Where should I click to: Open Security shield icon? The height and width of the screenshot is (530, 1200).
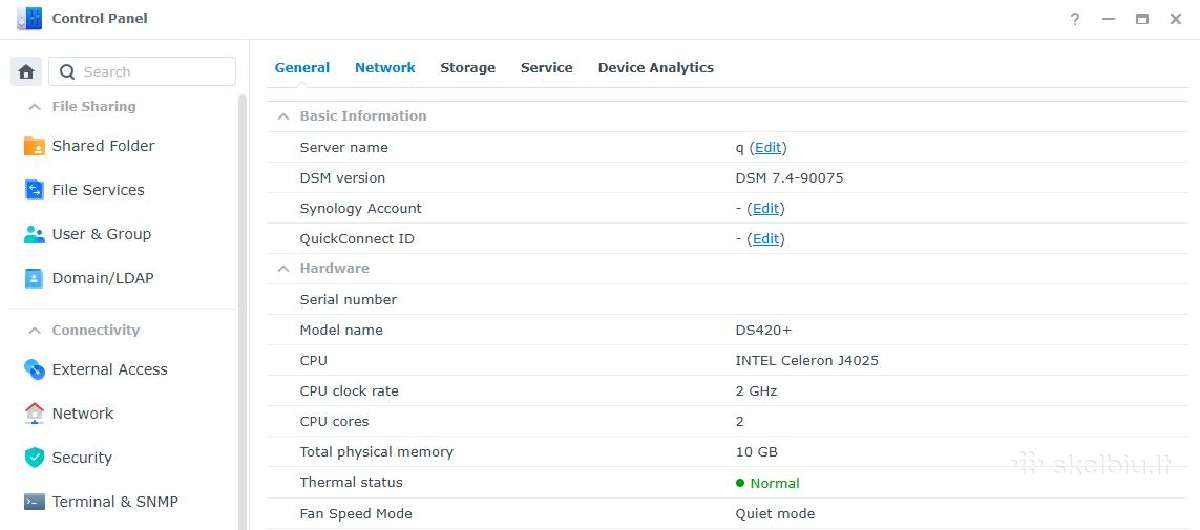click(34, 457)
